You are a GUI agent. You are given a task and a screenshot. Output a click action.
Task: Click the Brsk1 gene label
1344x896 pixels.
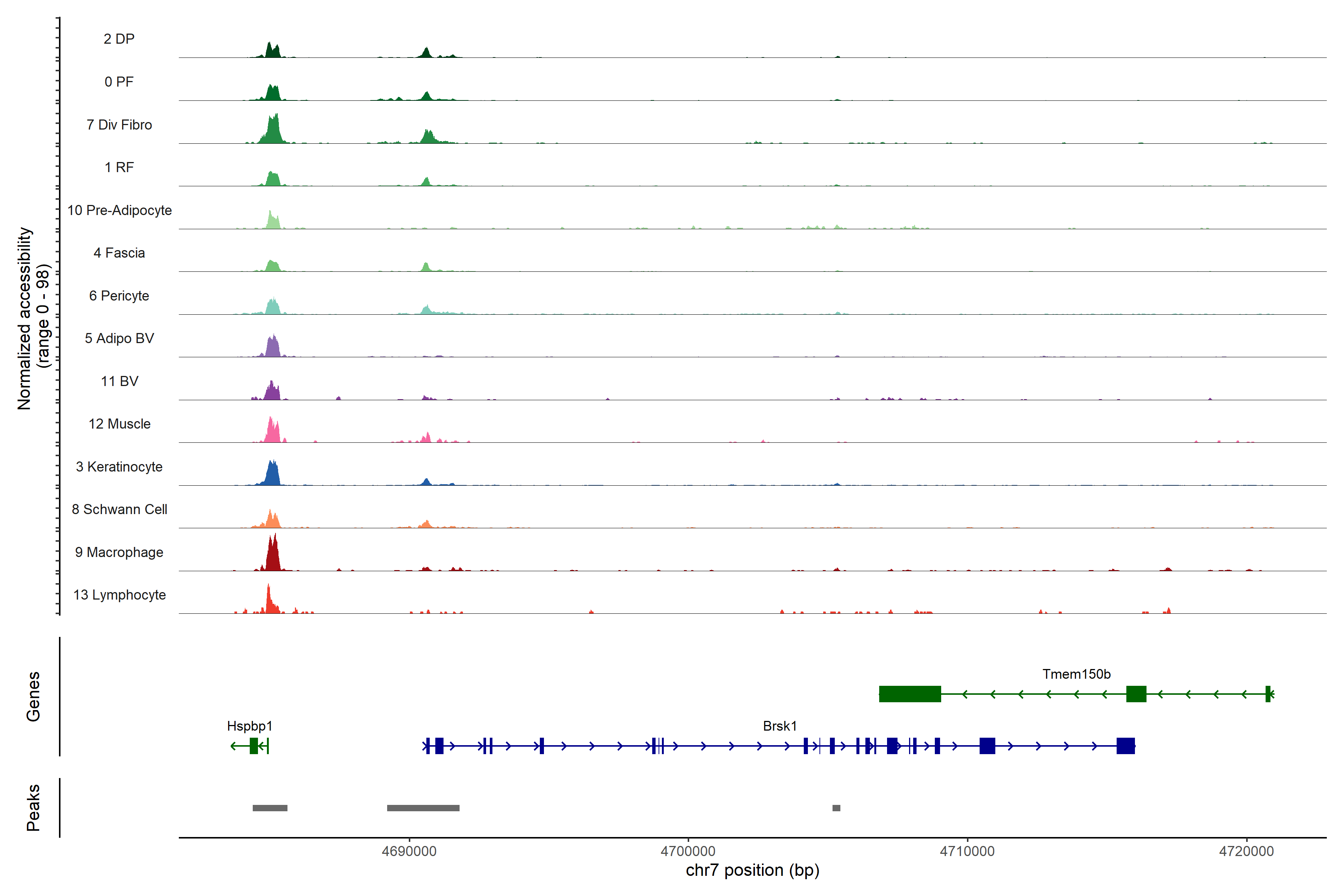pos(780,726)
